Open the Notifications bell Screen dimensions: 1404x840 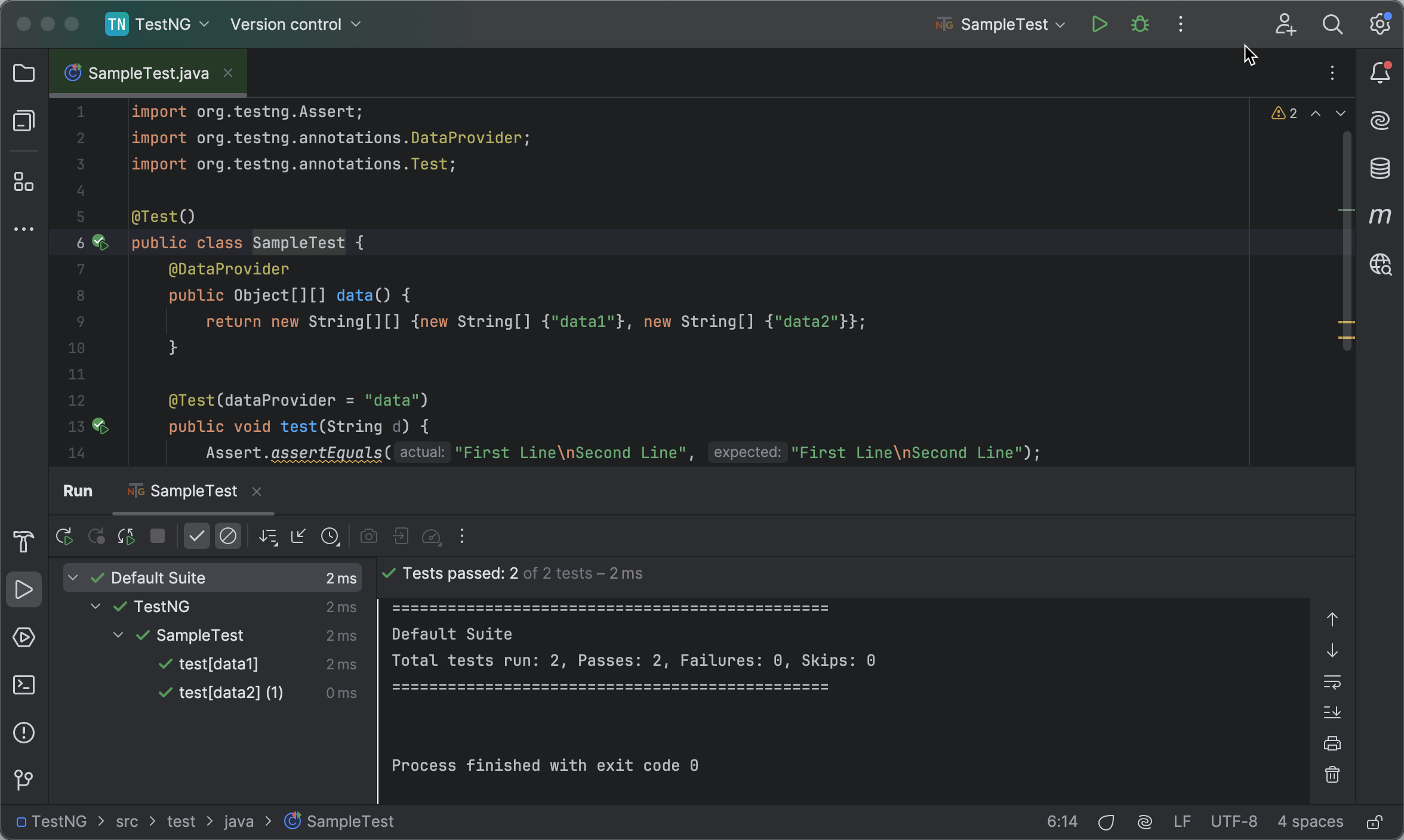click(1381, 72)
